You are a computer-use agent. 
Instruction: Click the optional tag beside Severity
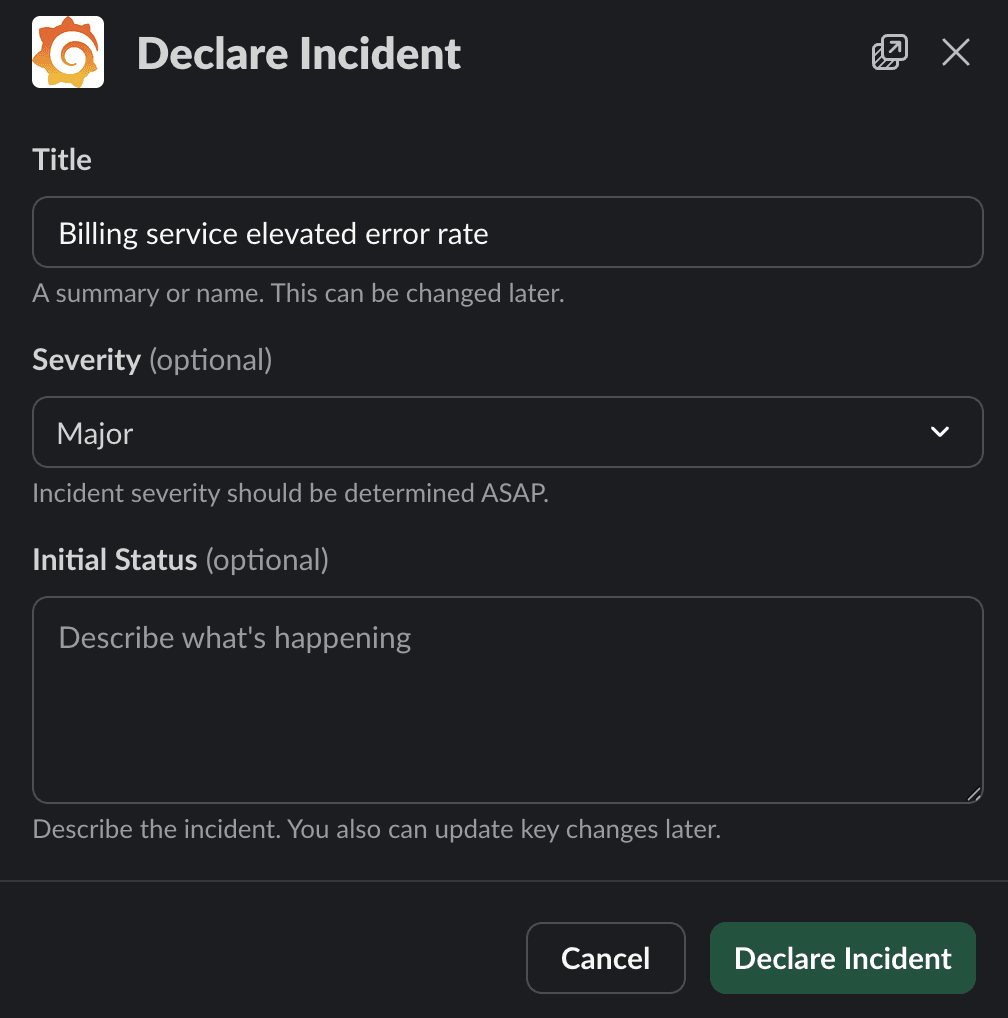[210, 360]
